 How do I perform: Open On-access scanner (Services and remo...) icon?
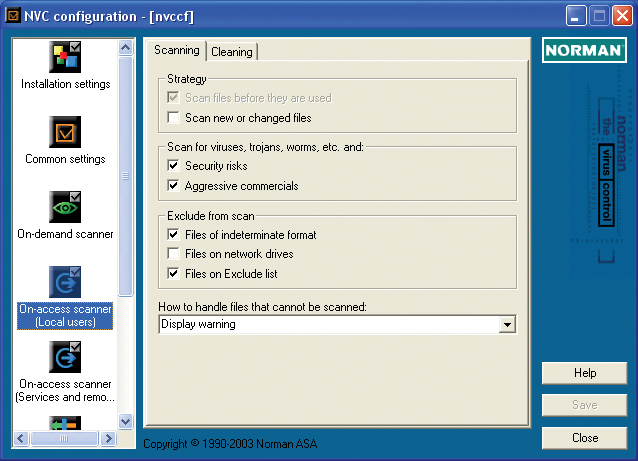tap(65, 357)
